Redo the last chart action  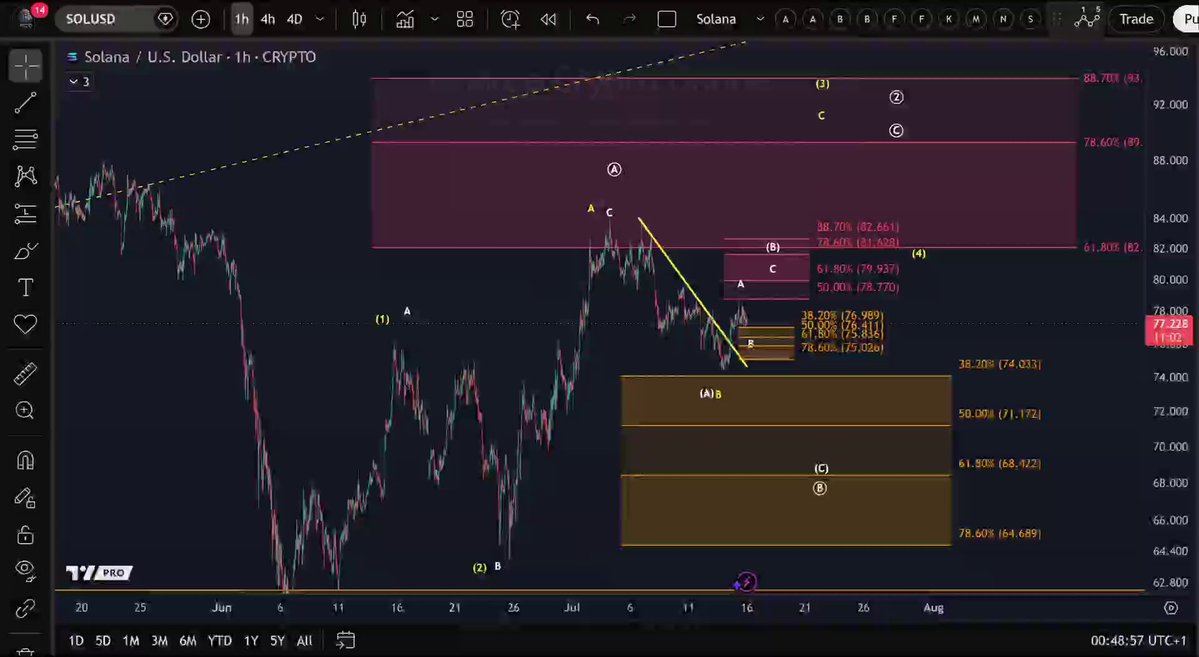point(629,19)
